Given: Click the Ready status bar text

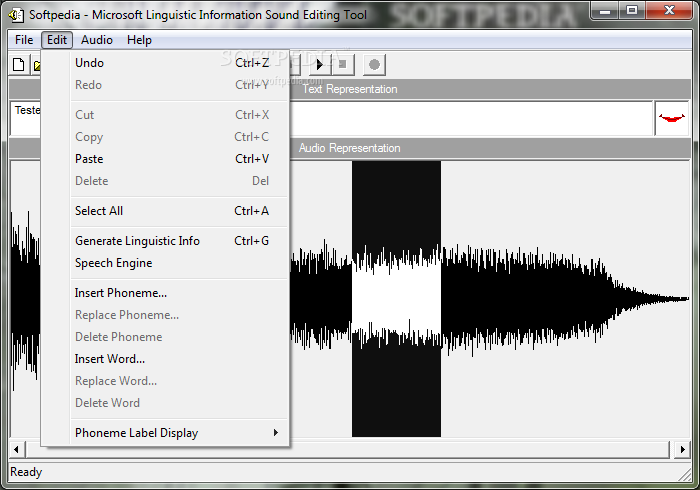Looking at the screenshot, I should click(26, 472).
